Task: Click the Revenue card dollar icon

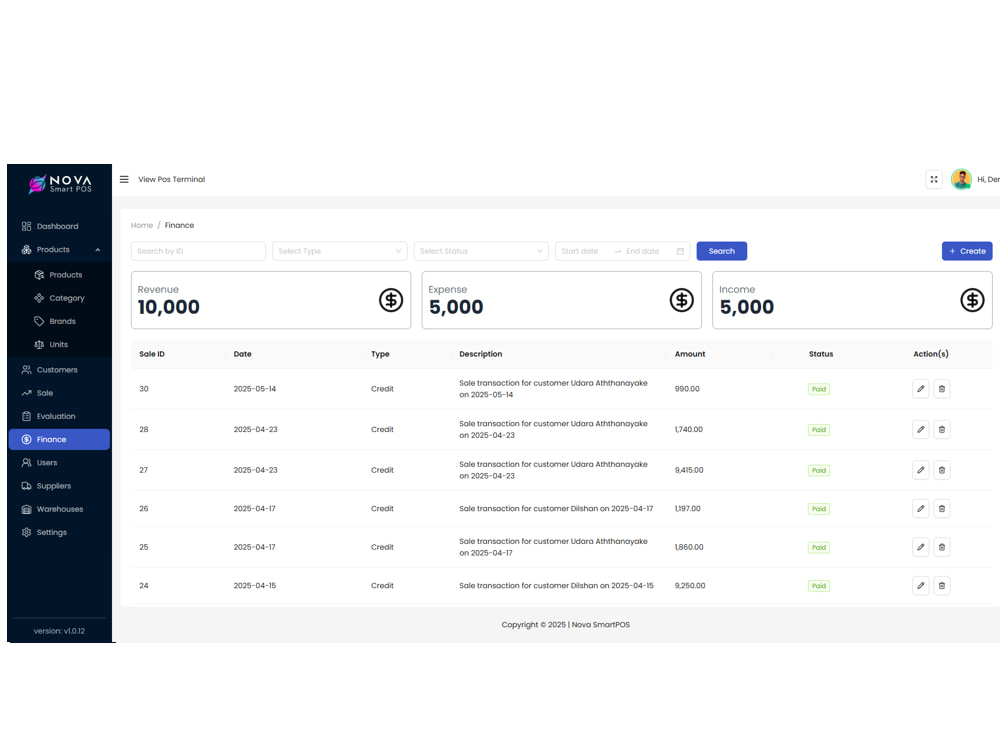Action: (391, 300)
